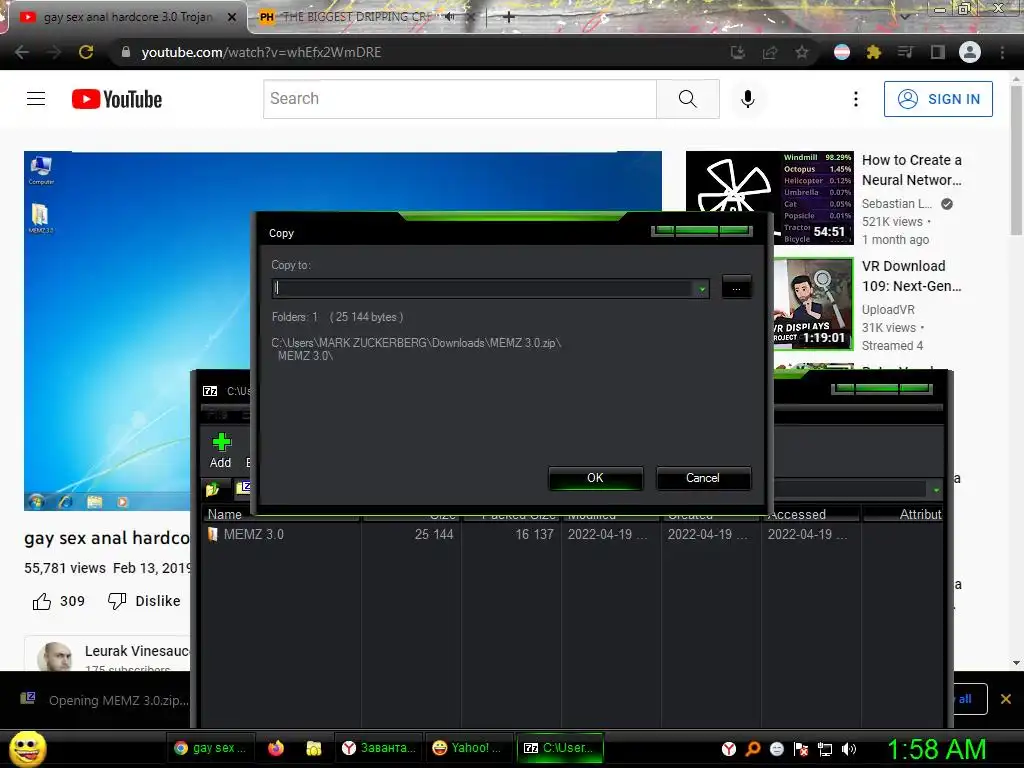Expand the Copy to path dropdown
The width and height of the screenshot is (1024, 768).
(701, 289)
